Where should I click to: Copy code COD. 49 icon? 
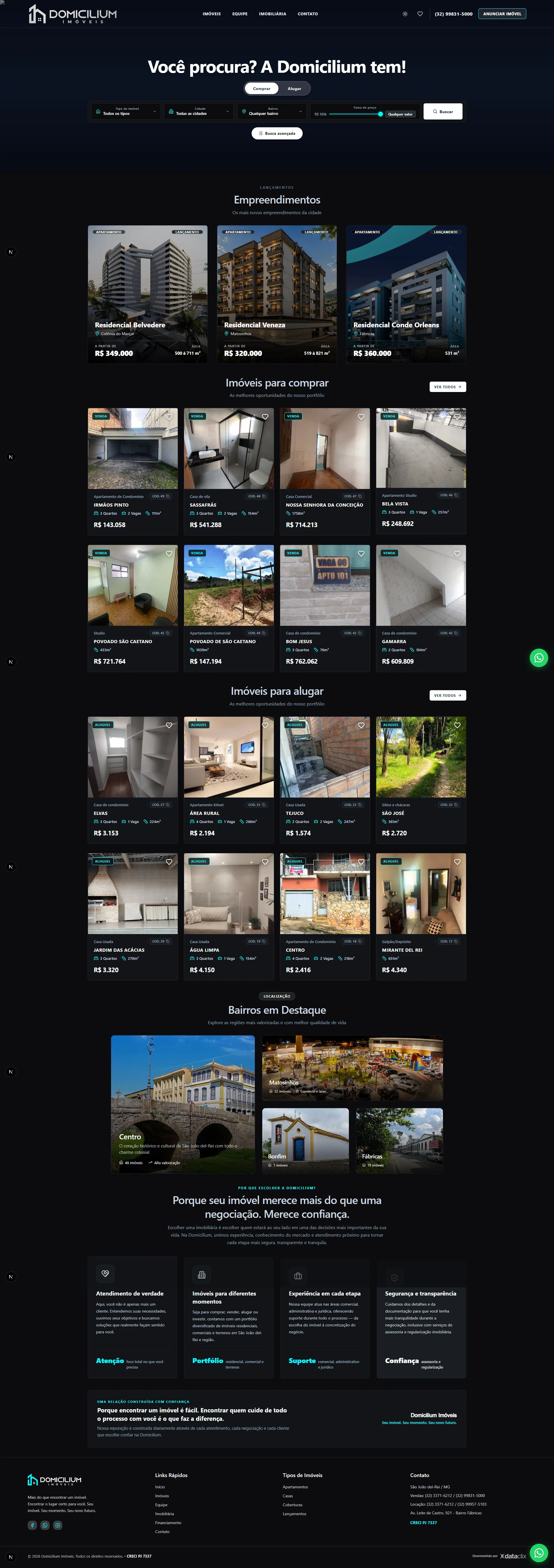pyautogui.click(x=168, y=496)
